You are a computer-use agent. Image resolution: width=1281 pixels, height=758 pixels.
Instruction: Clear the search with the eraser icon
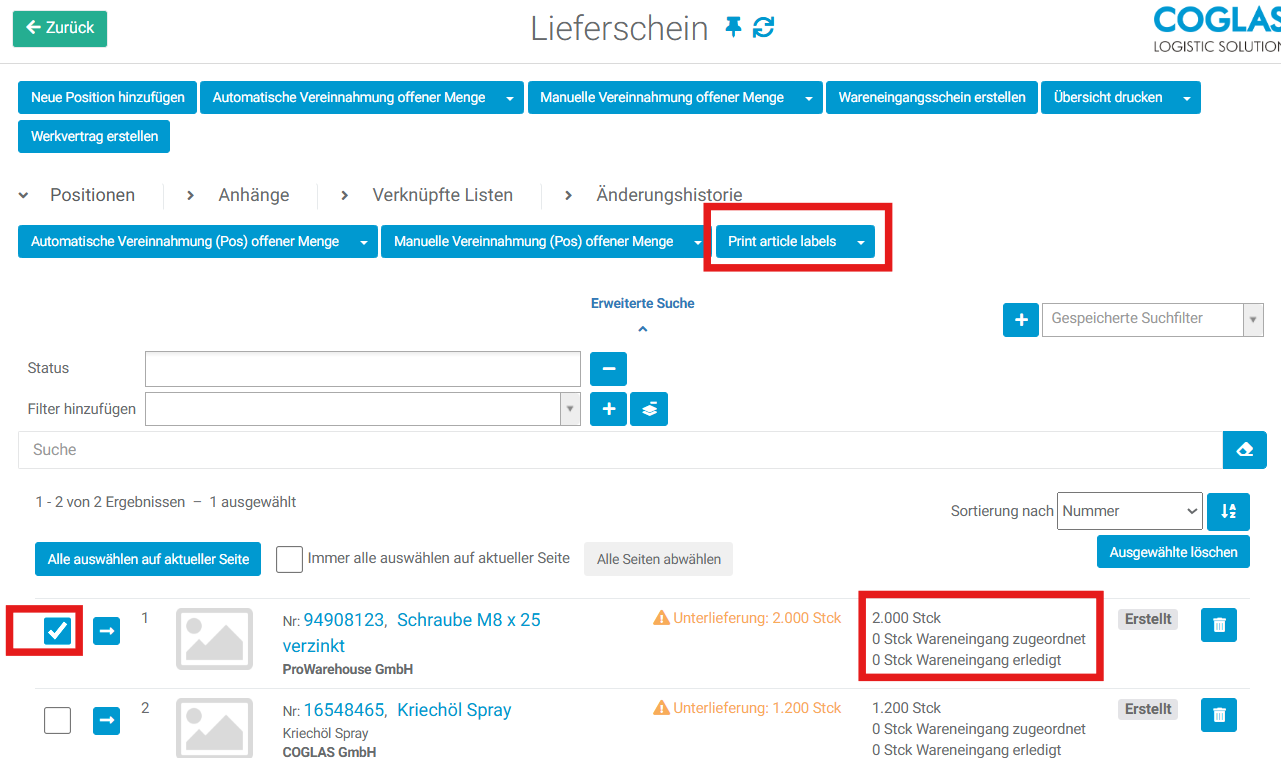tap(1244, 450)
